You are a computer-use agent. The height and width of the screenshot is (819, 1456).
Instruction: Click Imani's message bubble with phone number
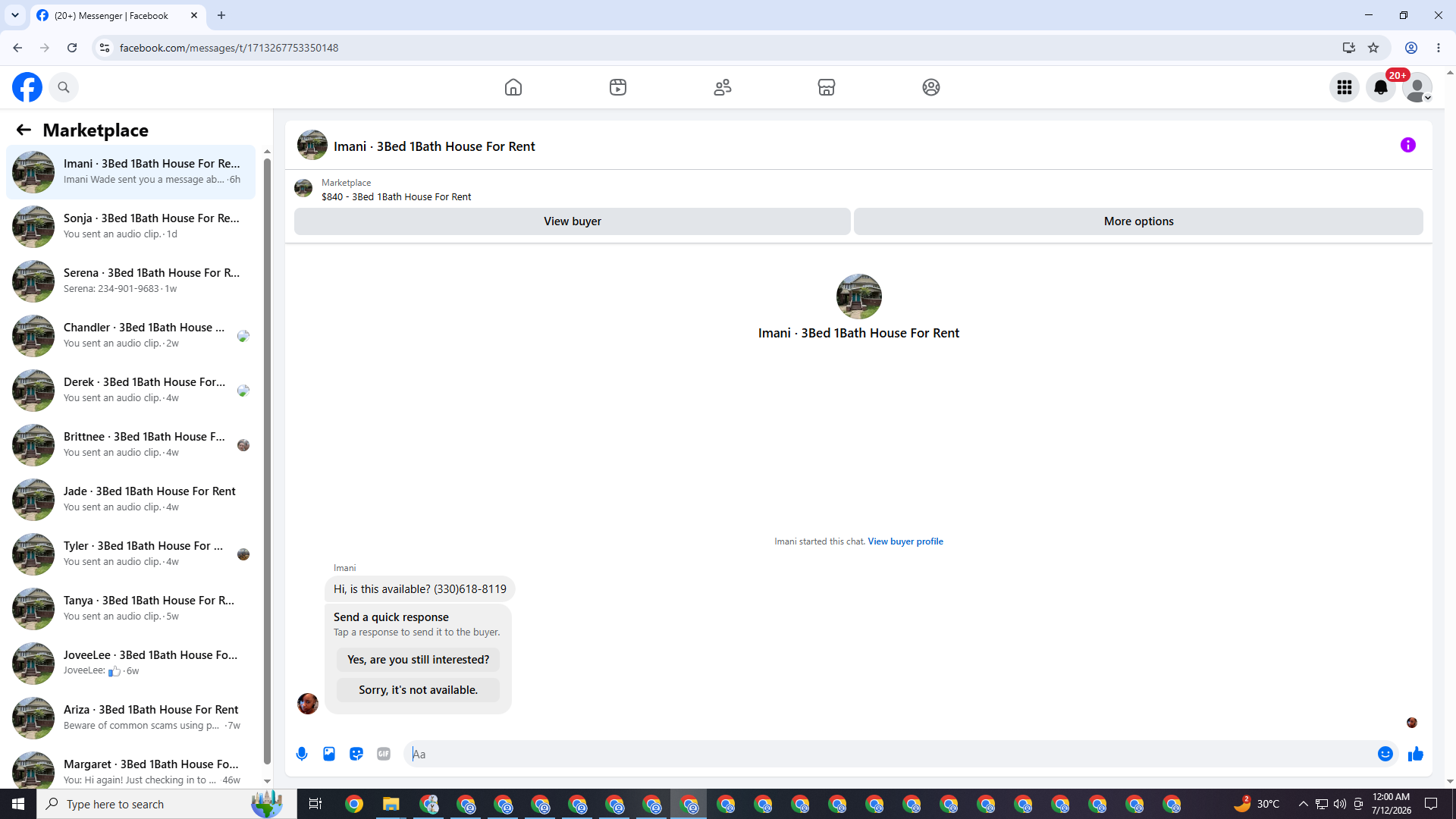tap(420, 589)
